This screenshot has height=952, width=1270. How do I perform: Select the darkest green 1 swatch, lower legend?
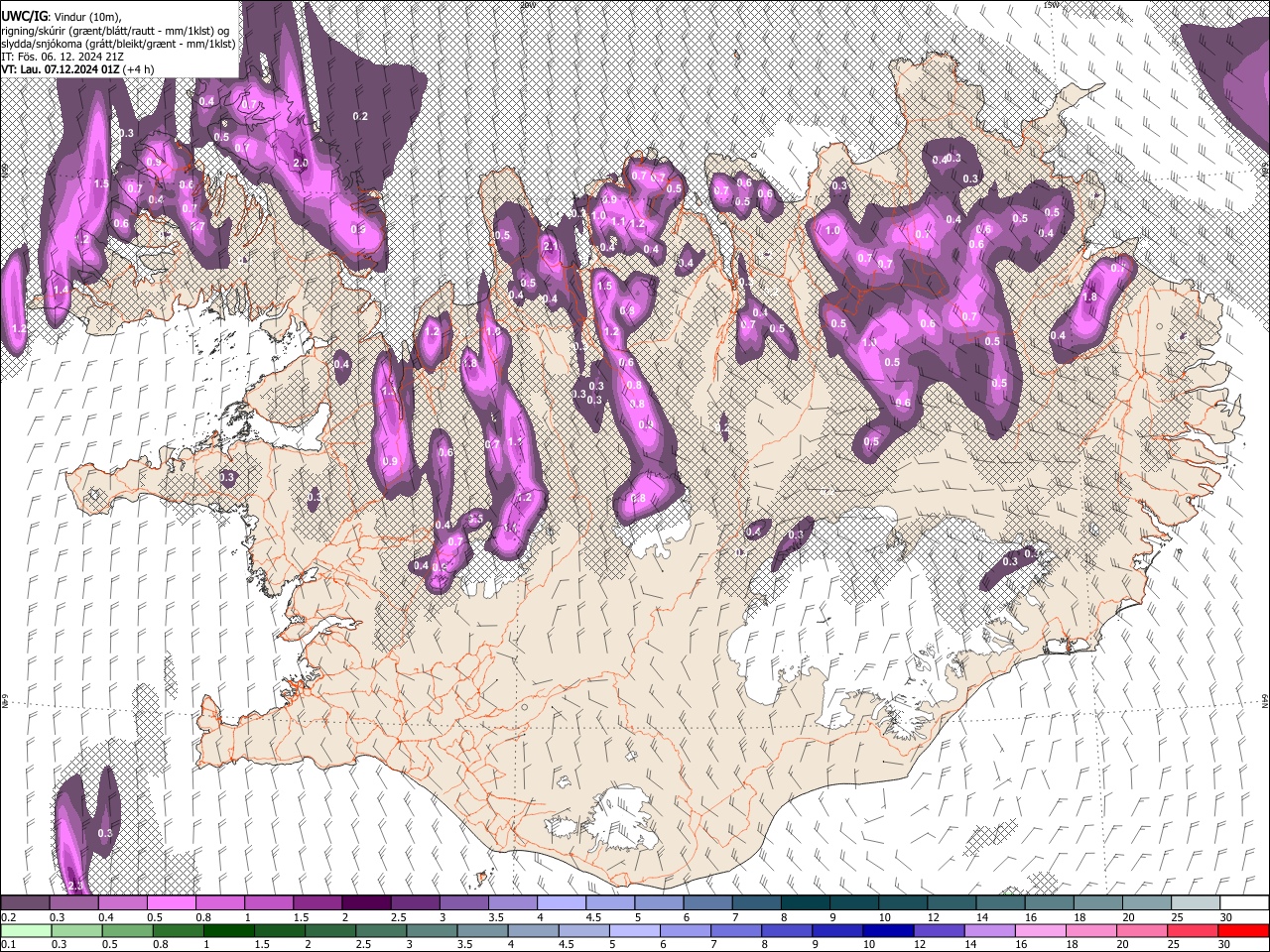(x=229, y=930)
